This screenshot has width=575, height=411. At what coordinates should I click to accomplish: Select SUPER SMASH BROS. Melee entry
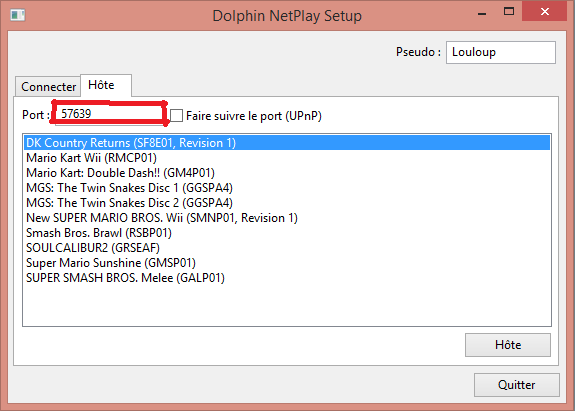pyautogui.click(x=287, y=278)
